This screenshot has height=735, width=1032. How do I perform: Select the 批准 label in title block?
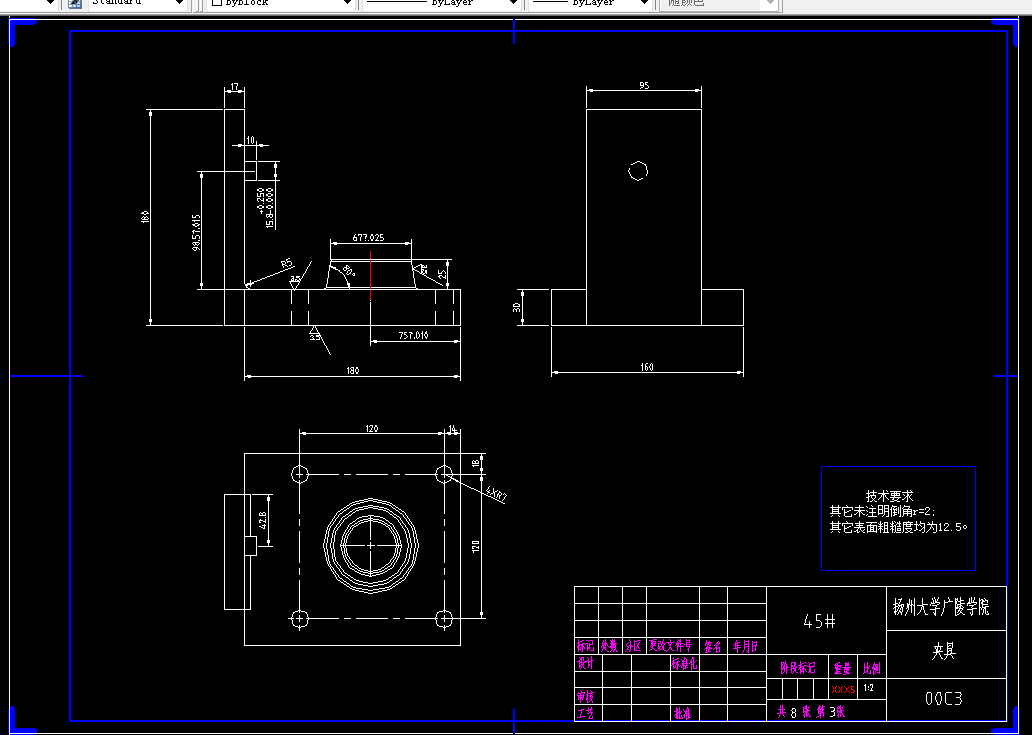(x=683, y=713)
